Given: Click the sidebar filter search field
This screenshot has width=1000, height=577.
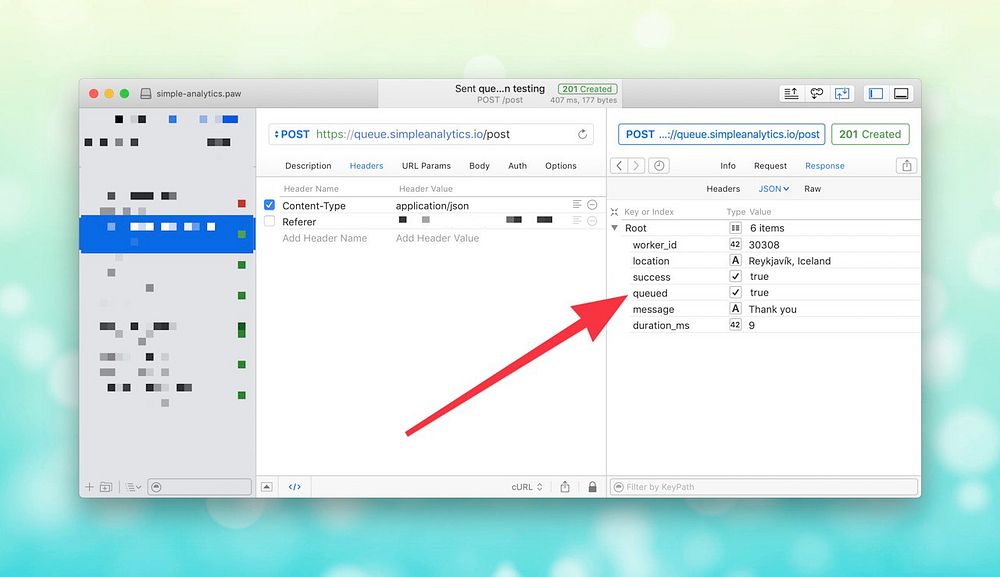Looking at the screenshot, I should (x=200, y=487).
